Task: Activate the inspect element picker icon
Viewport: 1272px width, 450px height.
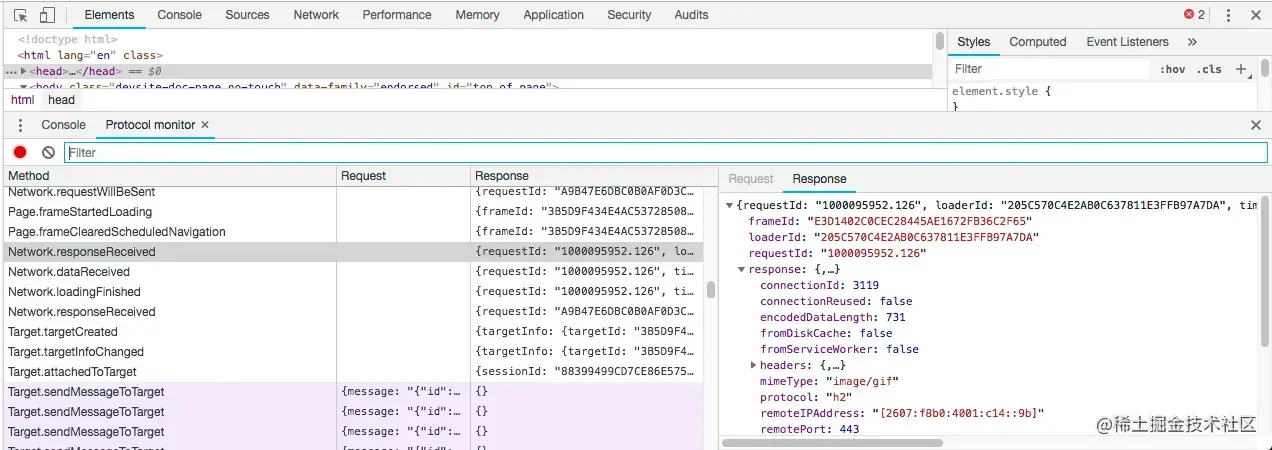Action: click(x=21, y=15)
